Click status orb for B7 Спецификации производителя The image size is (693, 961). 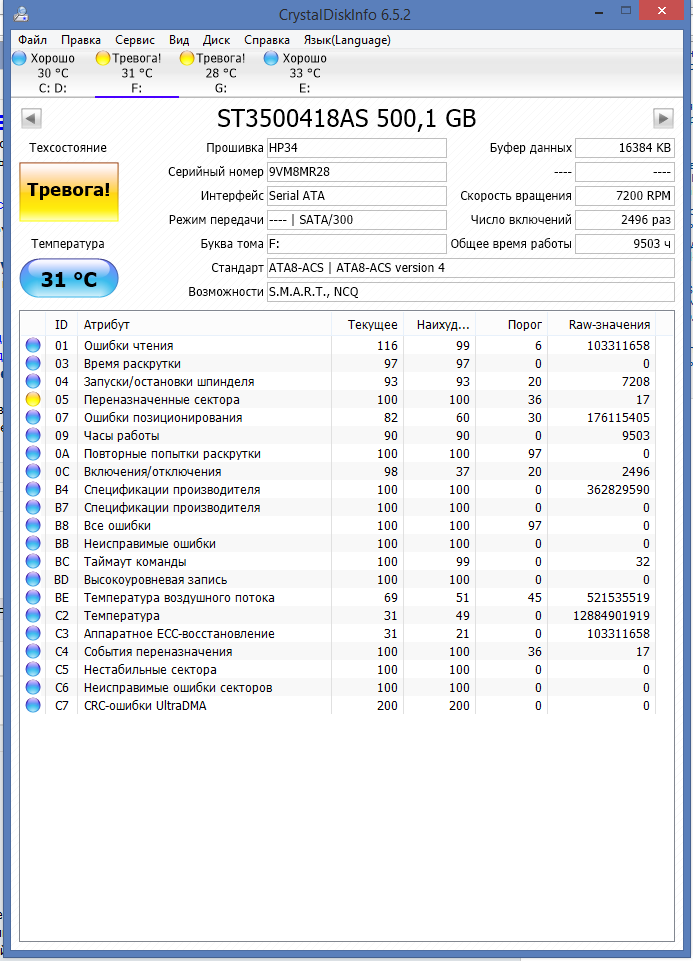[33, 507]
